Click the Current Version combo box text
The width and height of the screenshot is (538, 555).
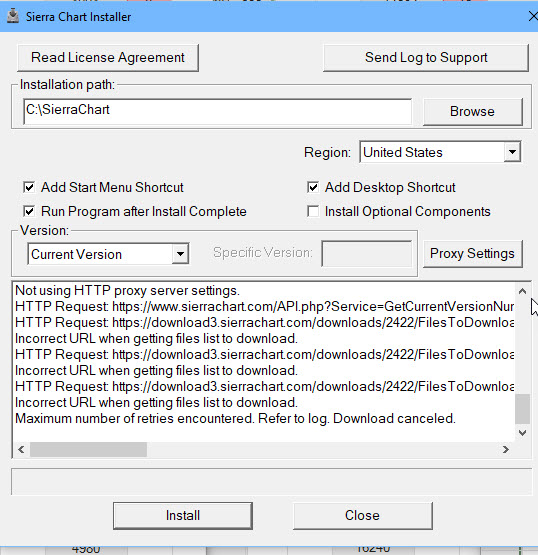click(76, 254)
